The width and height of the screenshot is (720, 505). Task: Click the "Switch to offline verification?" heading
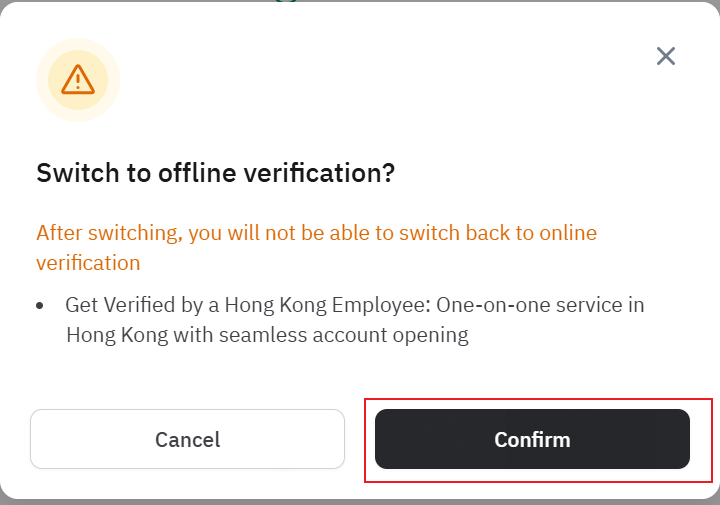pos(215,173)
